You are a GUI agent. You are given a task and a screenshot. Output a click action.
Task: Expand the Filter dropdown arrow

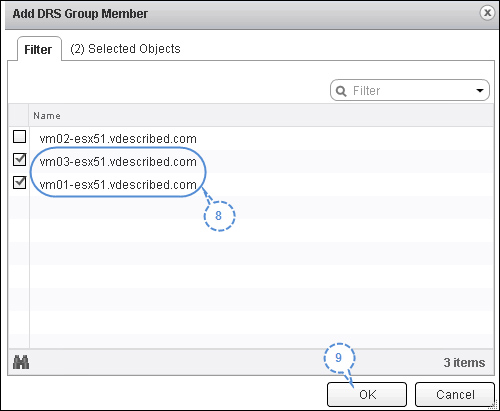click(x=480, y=90)
